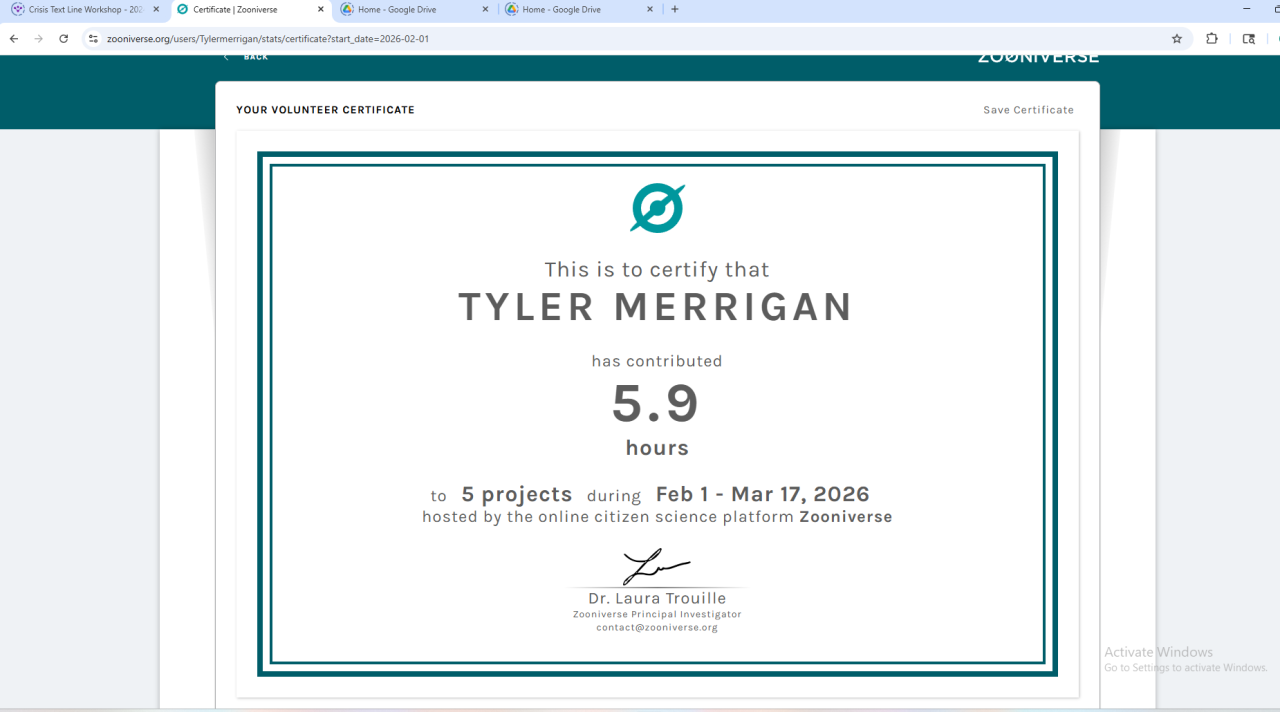
Task: Go back to previous page in browser
Action: (x=14, y=39)
